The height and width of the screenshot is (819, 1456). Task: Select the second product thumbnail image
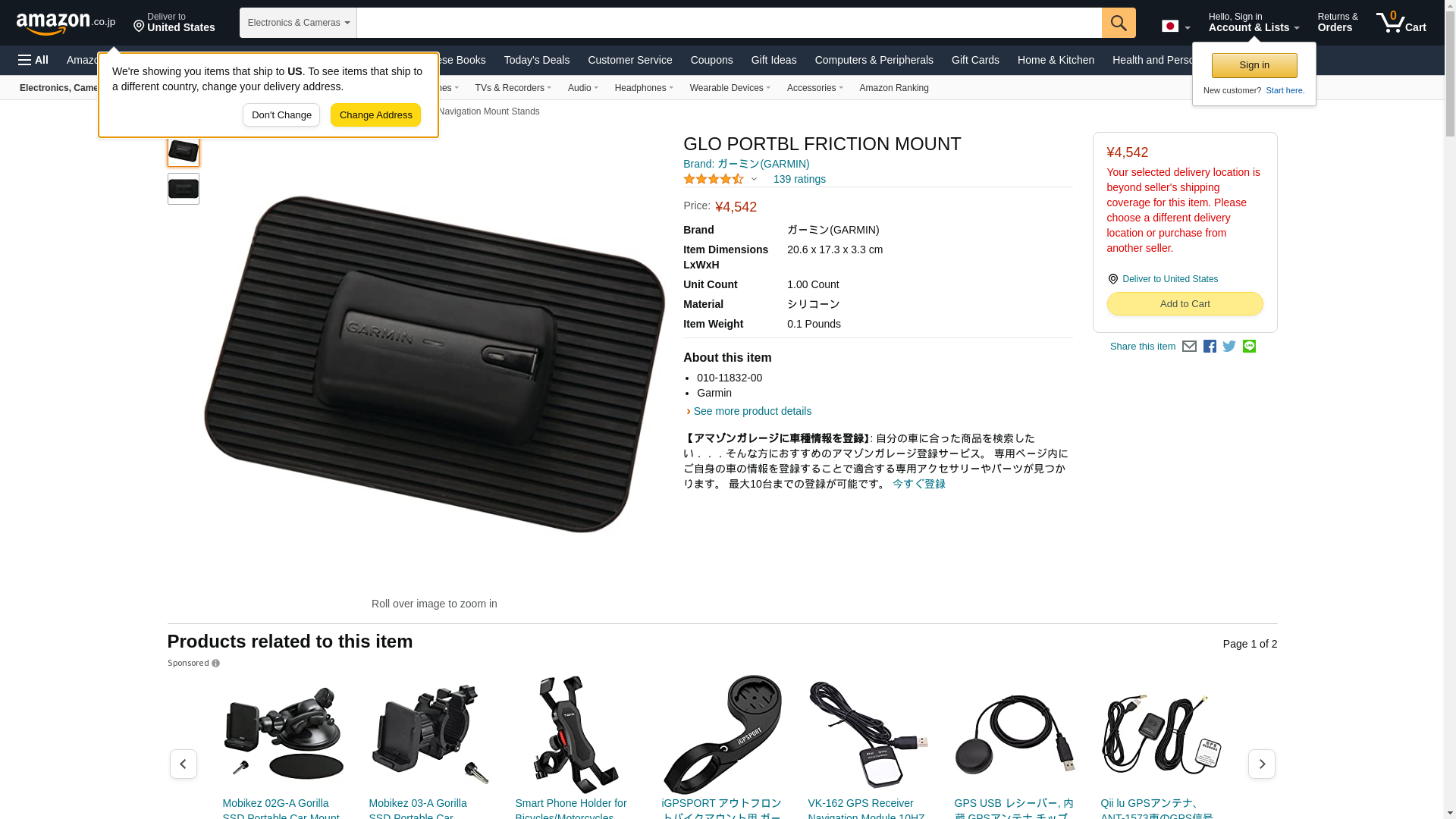tap(184, 189)
